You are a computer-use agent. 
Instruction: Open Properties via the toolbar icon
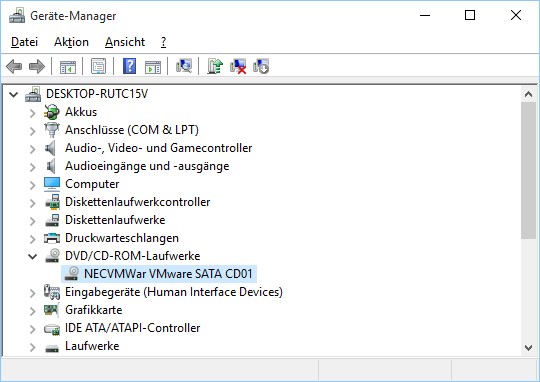click(x=98, y=66)
